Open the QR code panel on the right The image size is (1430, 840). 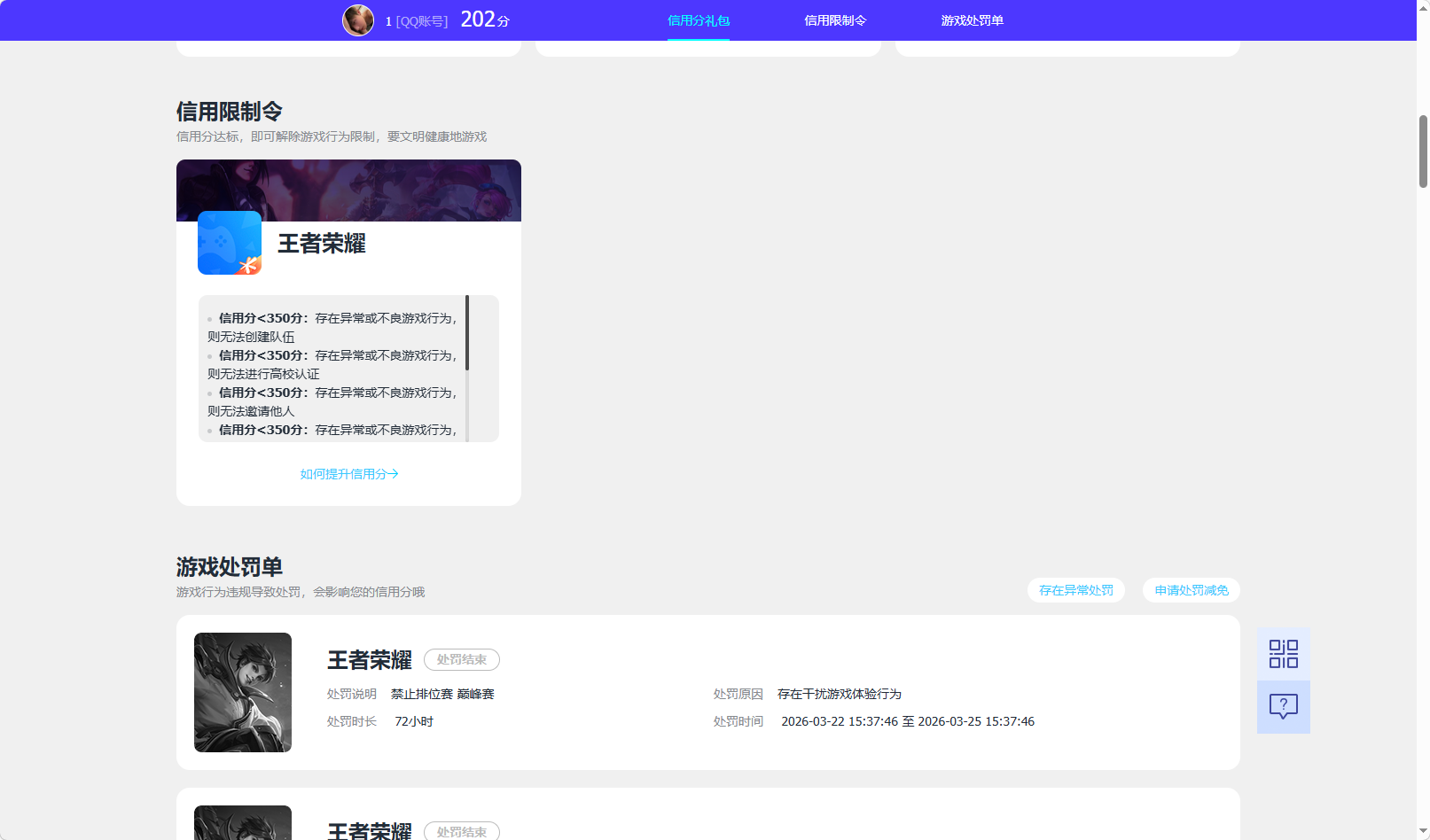(1283, 652)
